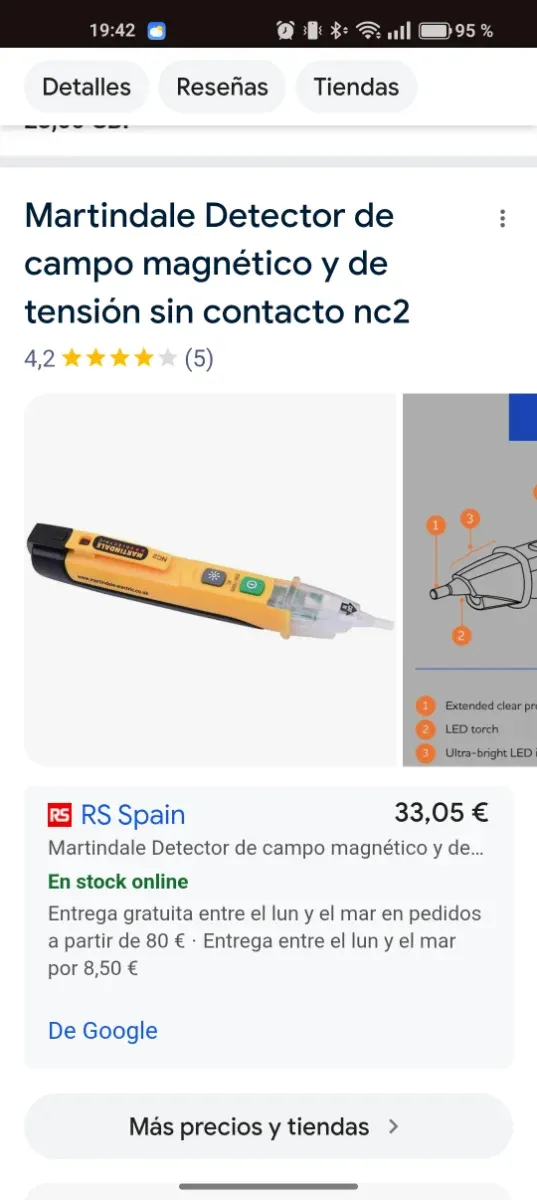Viewport: 537px width, 1200px height.
Task: Tap the star rating 4,2 row
Action: pyautogui.click(x=119, y=358)
